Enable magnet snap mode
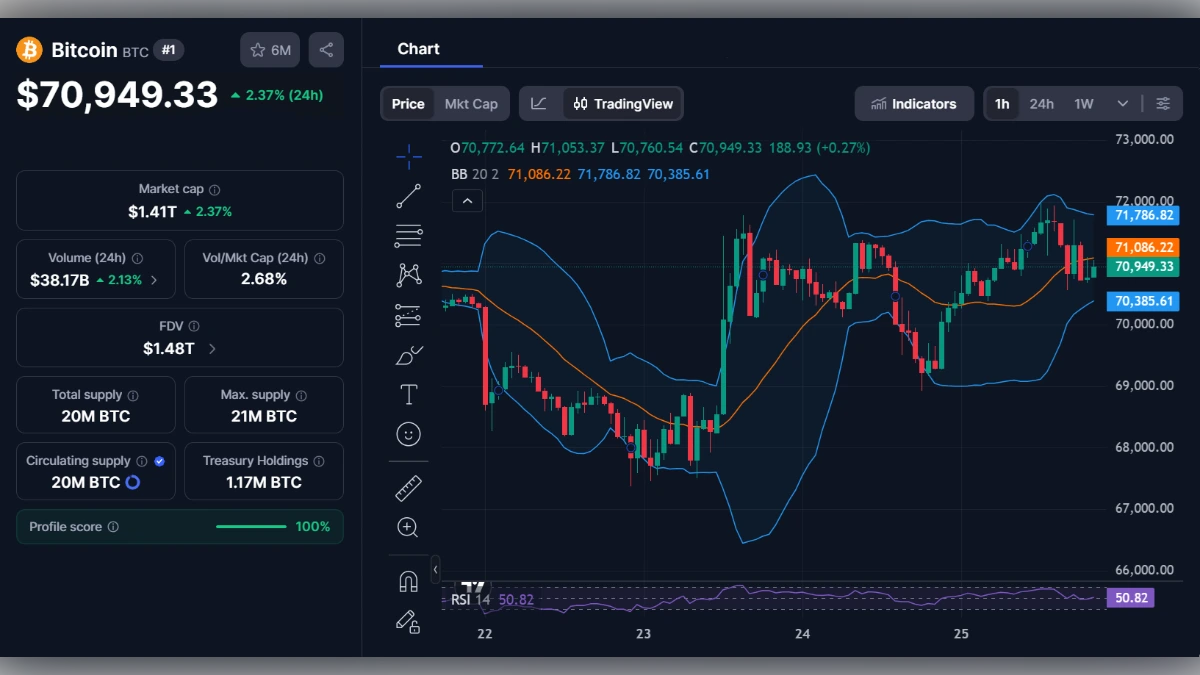 point(408,580)
